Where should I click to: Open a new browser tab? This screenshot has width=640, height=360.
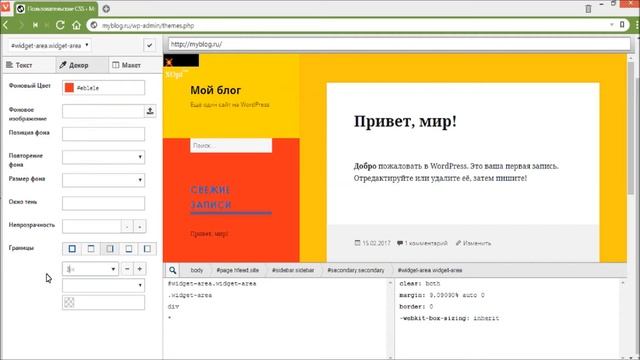[106, 9]
